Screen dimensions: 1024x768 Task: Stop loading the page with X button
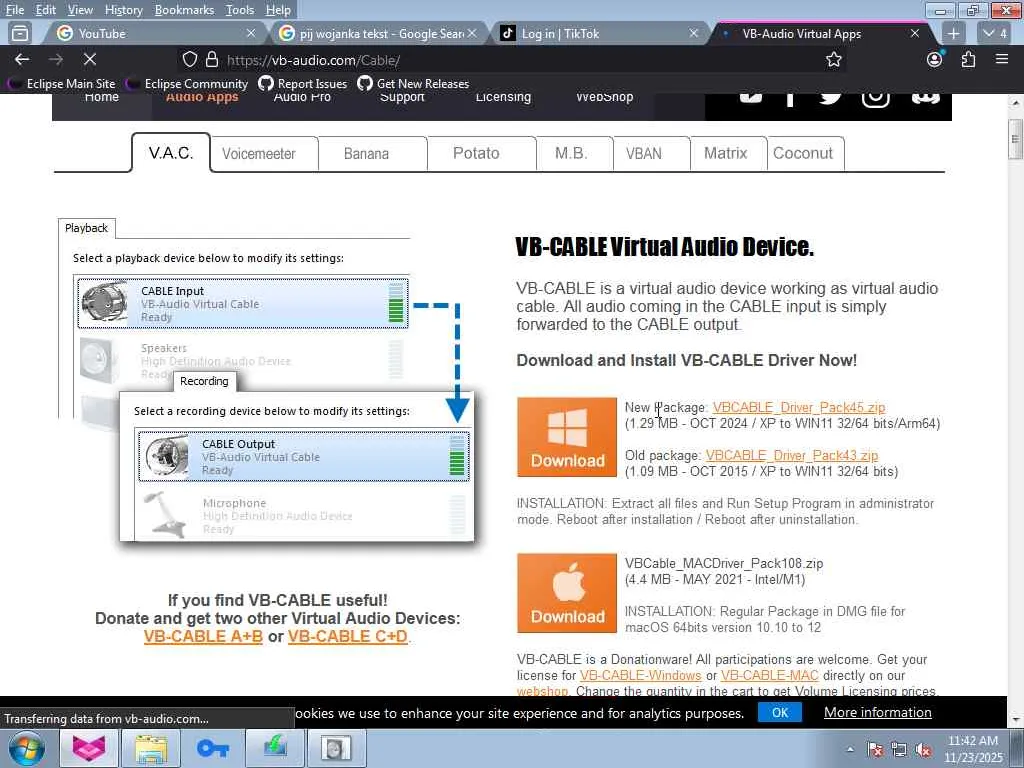click(x=90, y=59)
